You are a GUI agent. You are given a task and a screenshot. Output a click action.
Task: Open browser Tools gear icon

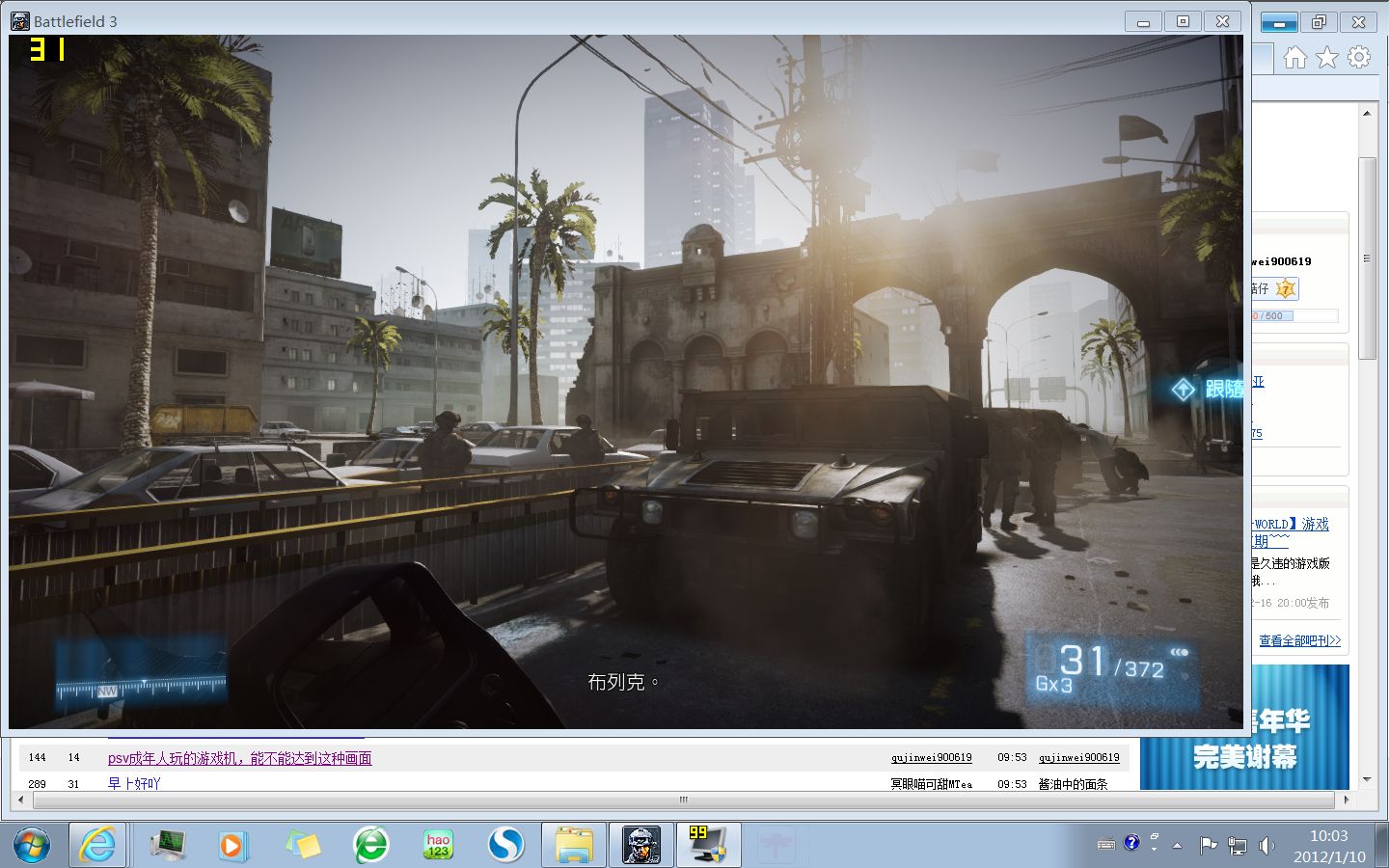tap(1359, 58)
